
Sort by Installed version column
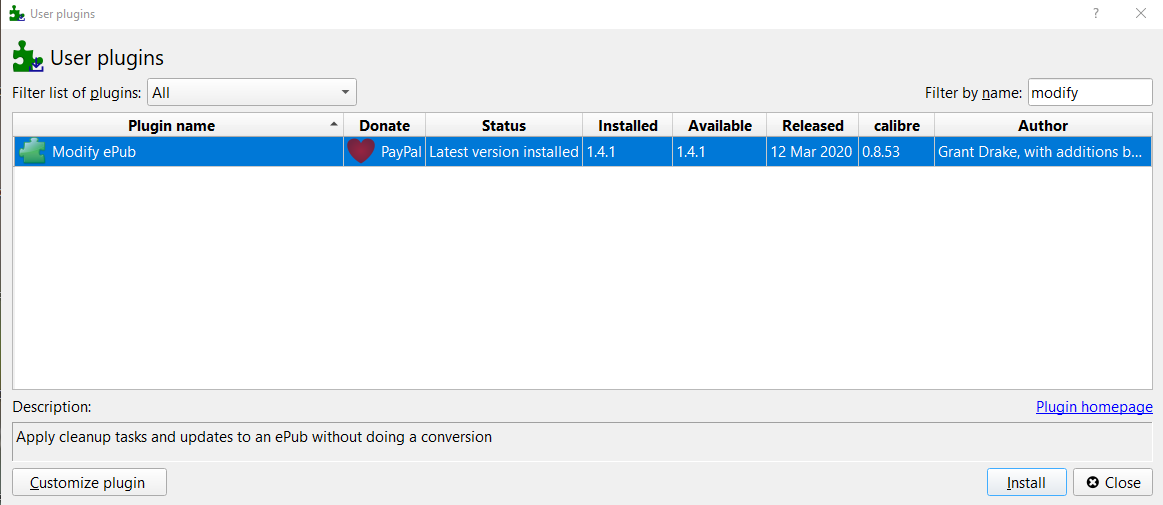(x=627, y=125)
